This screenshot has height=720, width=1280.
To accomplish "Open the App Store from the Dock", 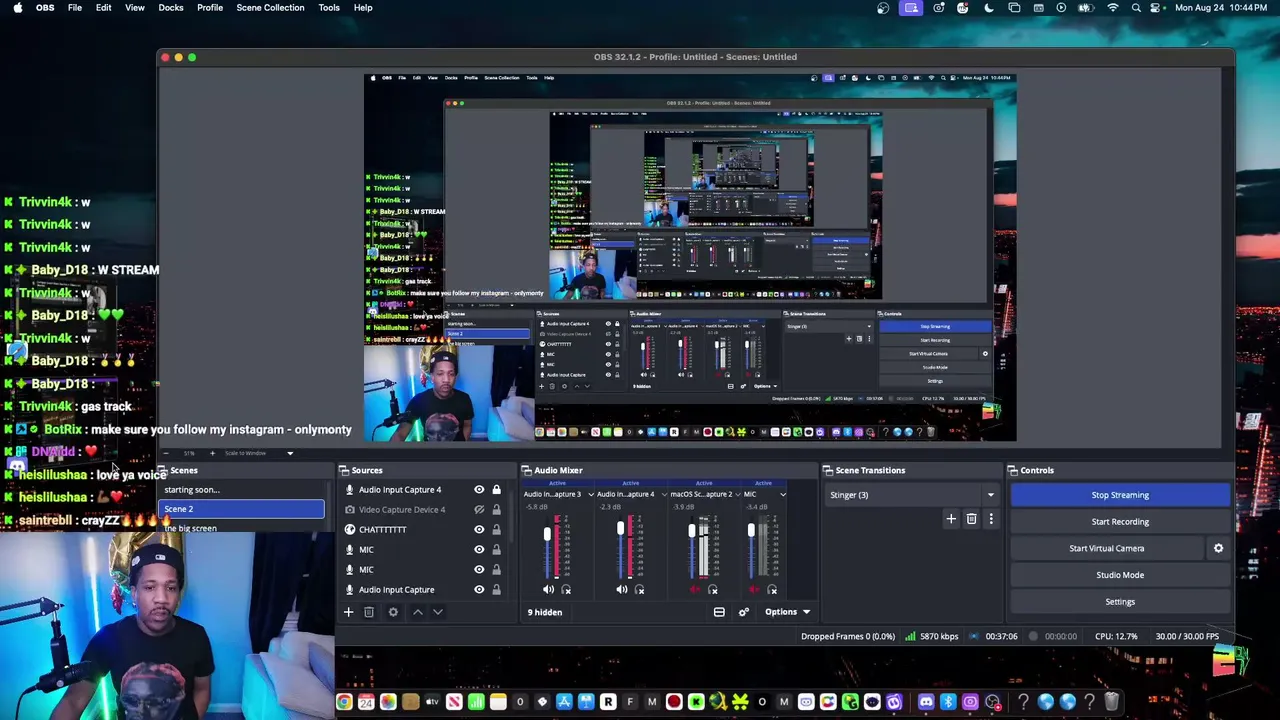I will pos(564,702).
